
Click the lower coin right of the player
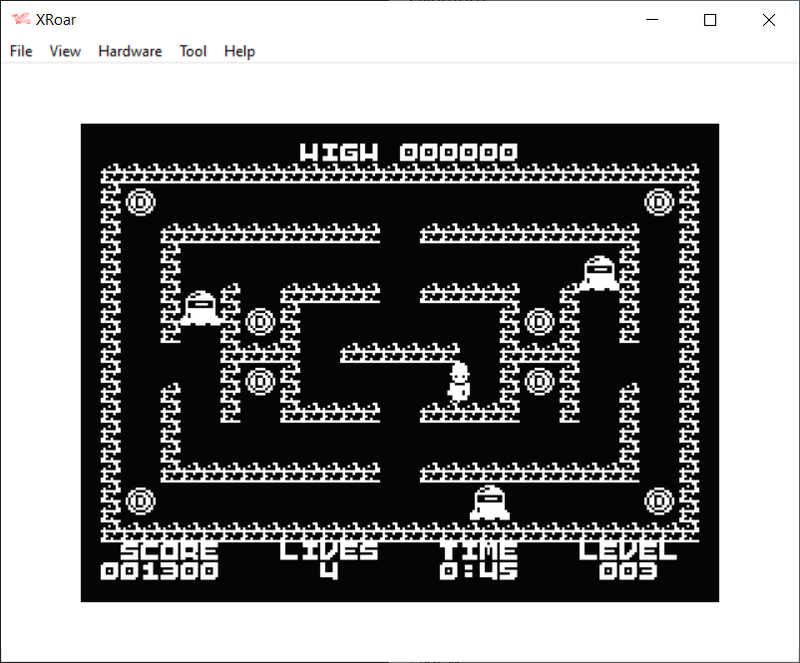click(x=539, y=381)
